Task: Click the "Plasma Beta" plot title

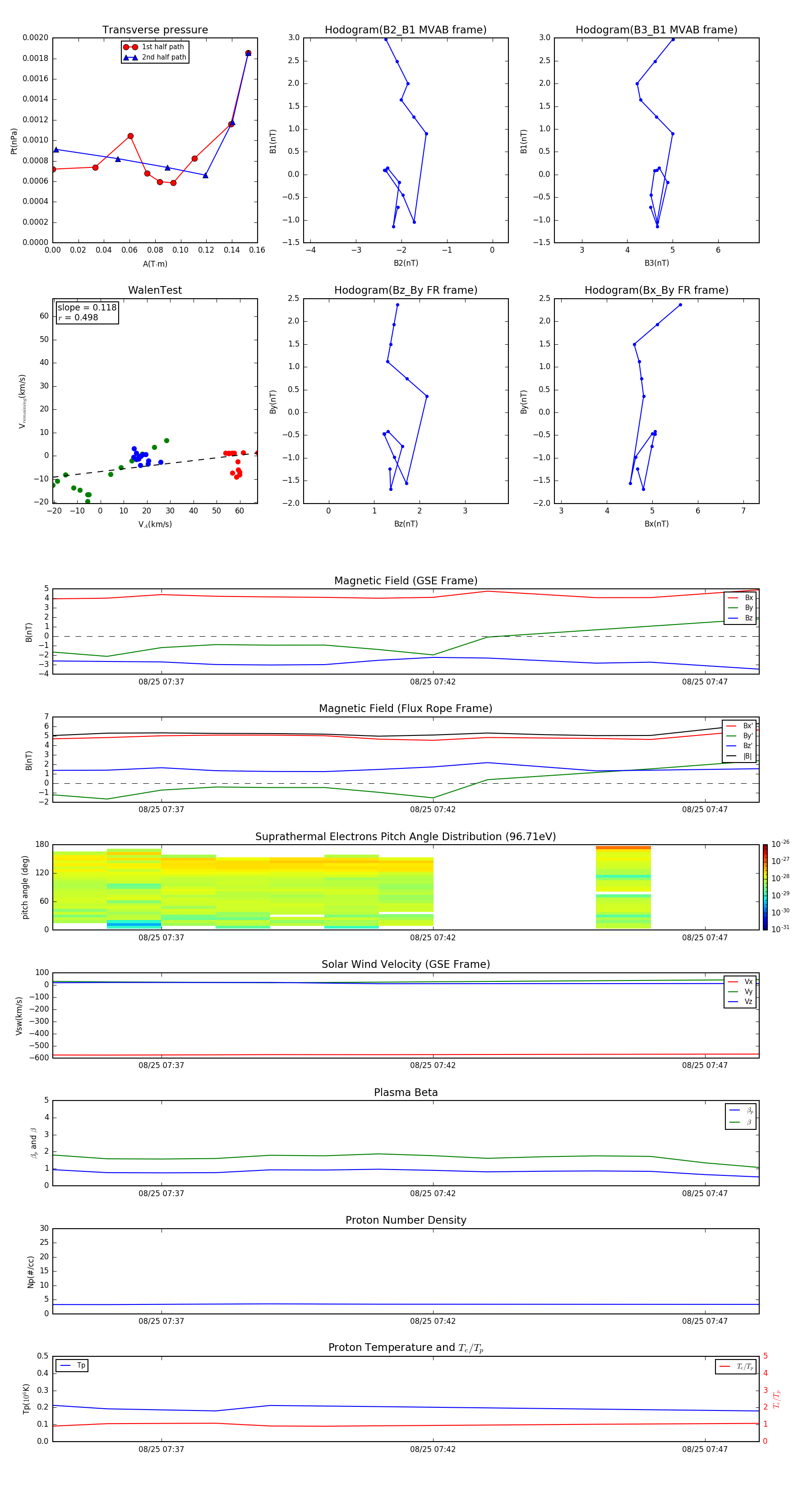Action: [406, 1092]
